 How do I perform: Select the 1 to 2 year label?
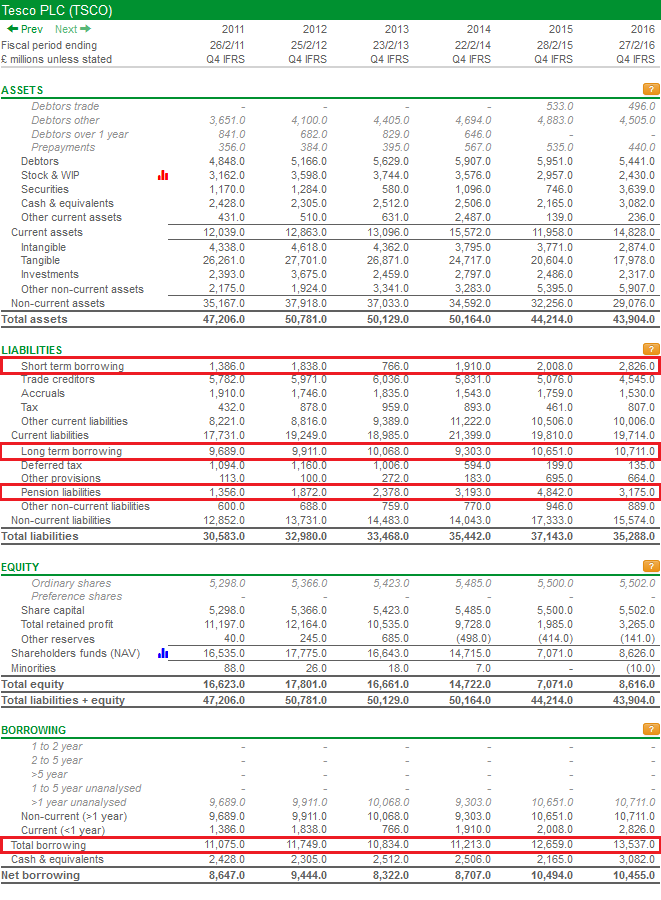57,746
